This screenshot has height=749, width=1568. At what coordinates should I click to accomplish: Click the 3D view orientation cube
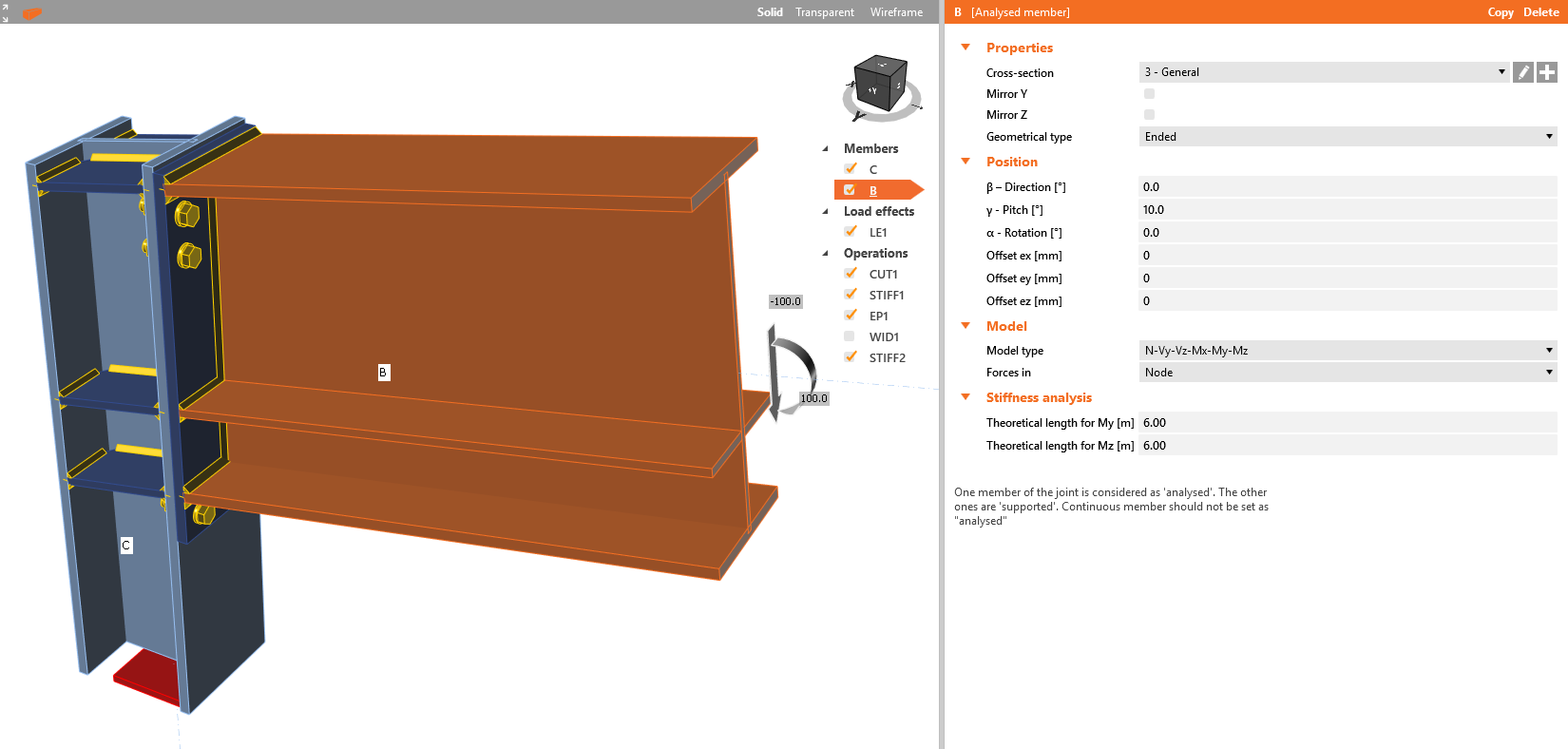click(880, 86)
